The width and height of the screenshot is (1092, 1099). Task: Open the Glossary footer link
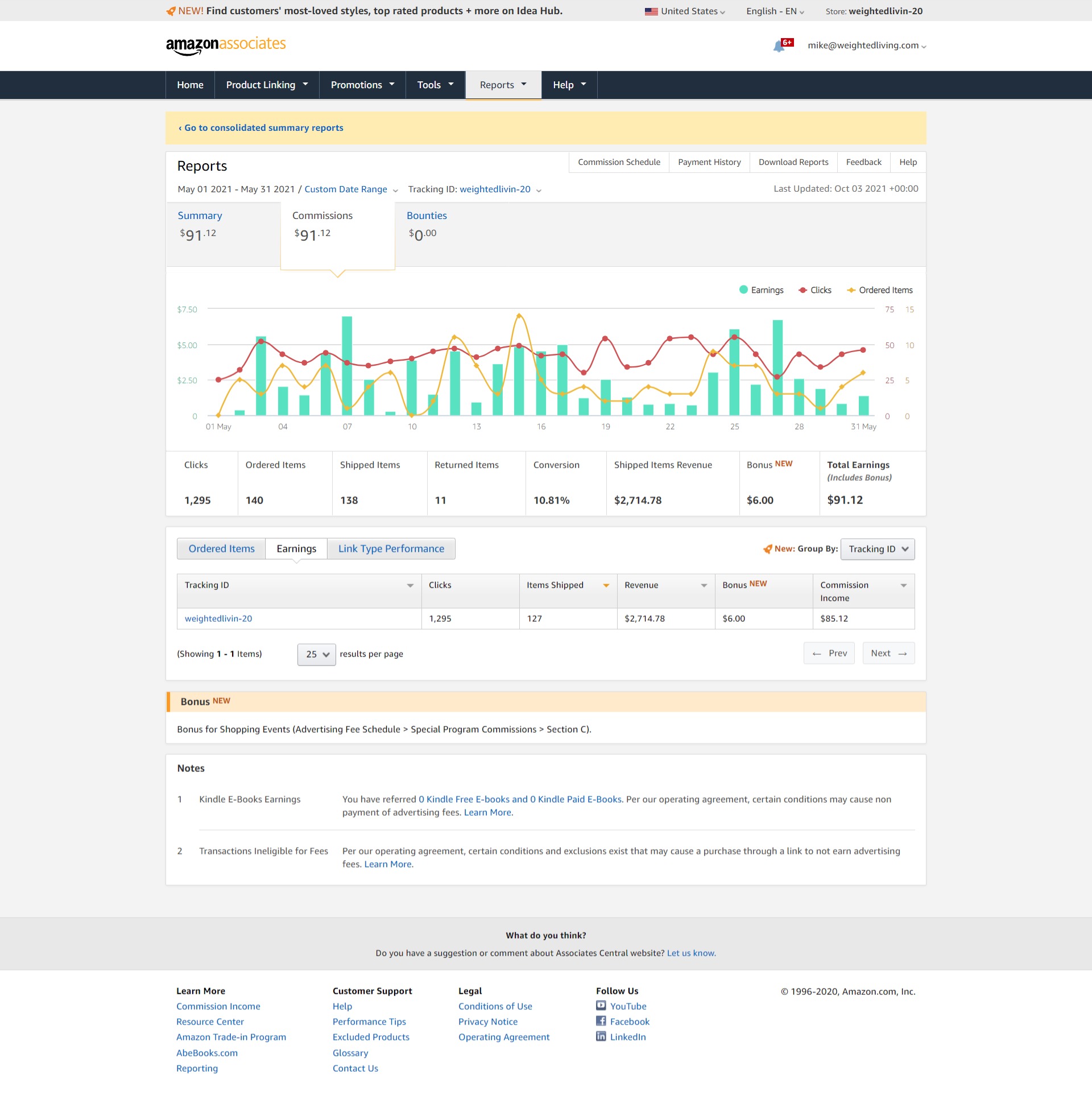tap(350, 1053)
